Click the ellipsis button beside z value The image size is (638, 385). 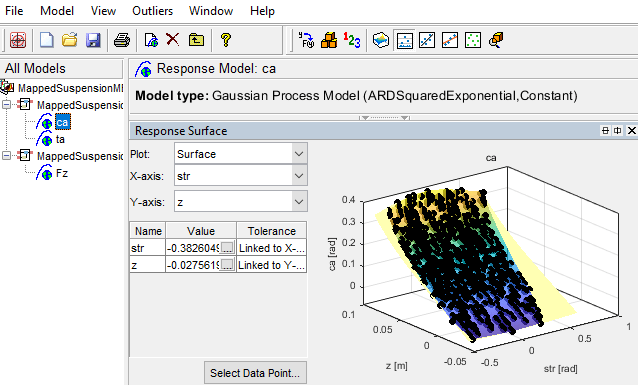[x=227, y=265]
